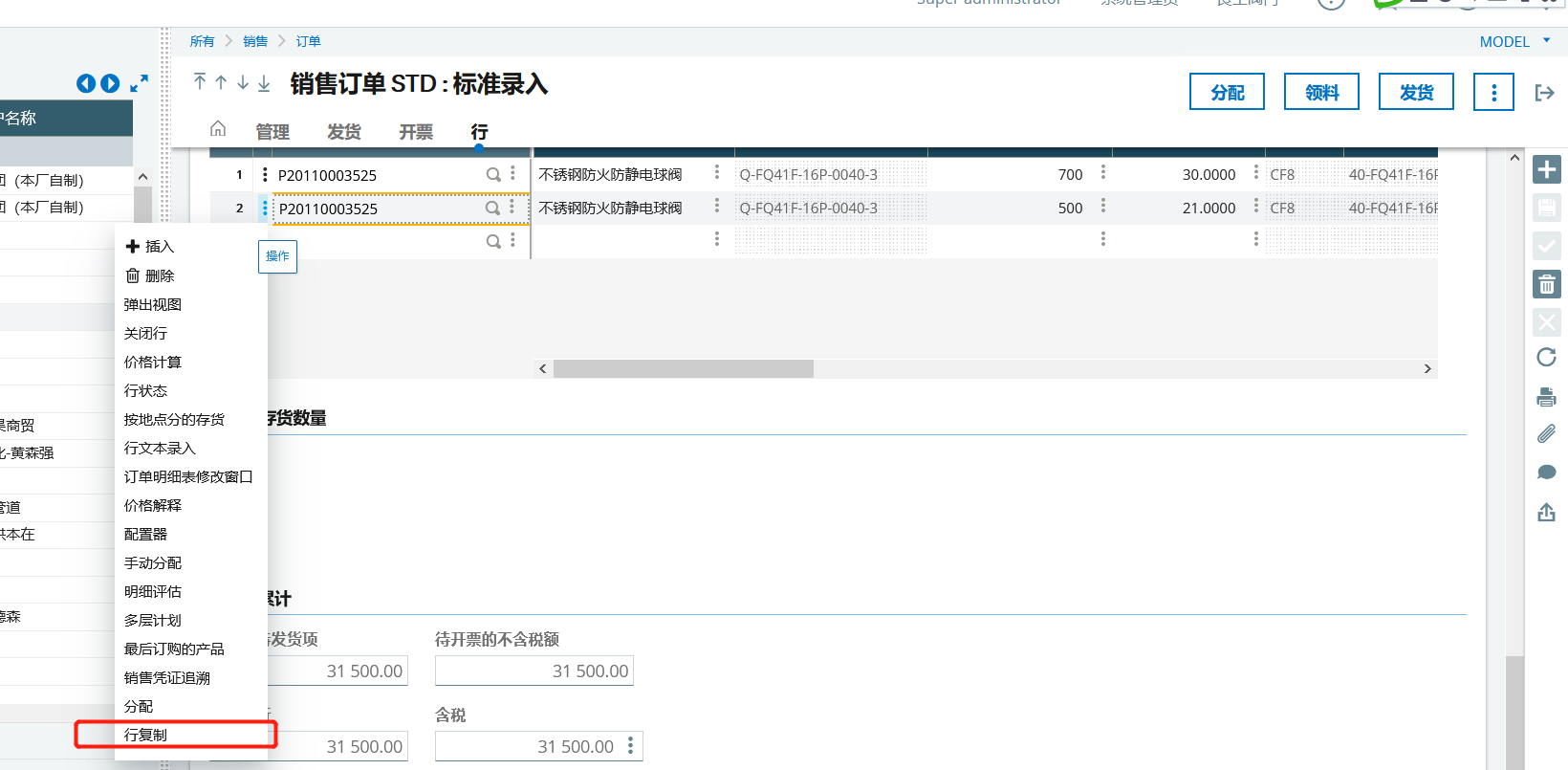Click the delete trash icon in the right sidebar

point(1546,284)
